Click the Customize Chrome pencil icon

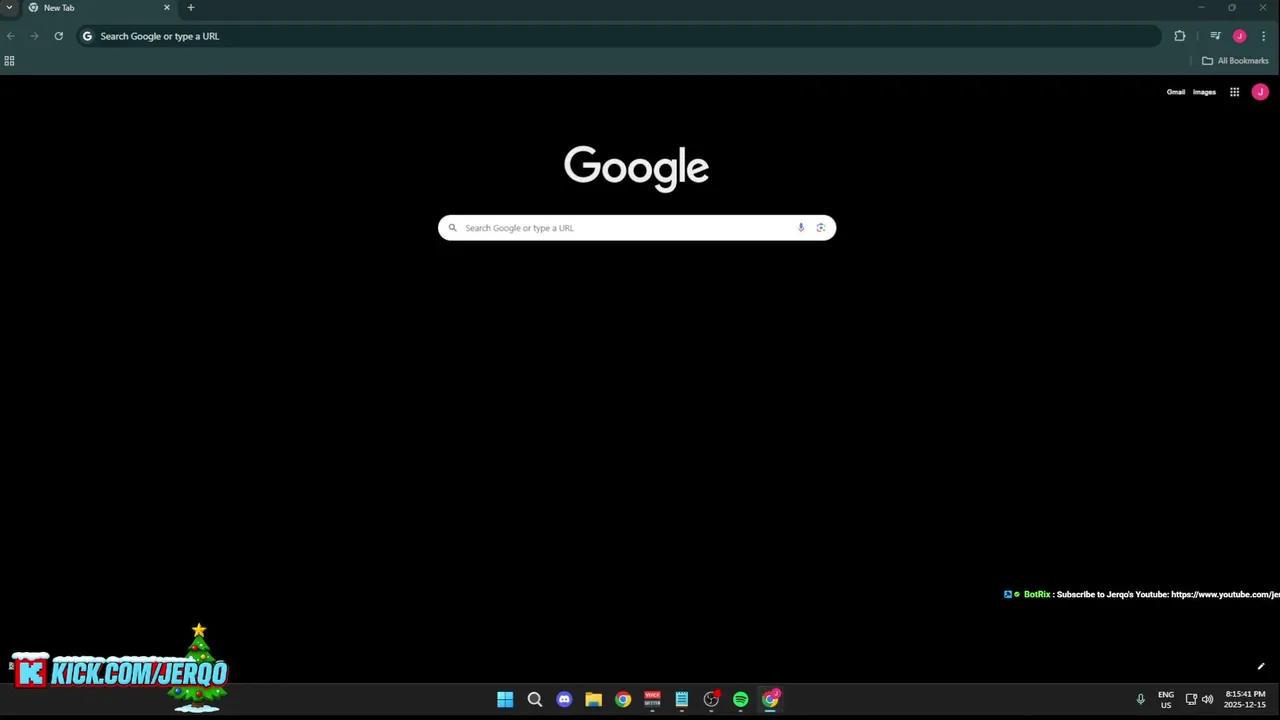coord(1261,667)
